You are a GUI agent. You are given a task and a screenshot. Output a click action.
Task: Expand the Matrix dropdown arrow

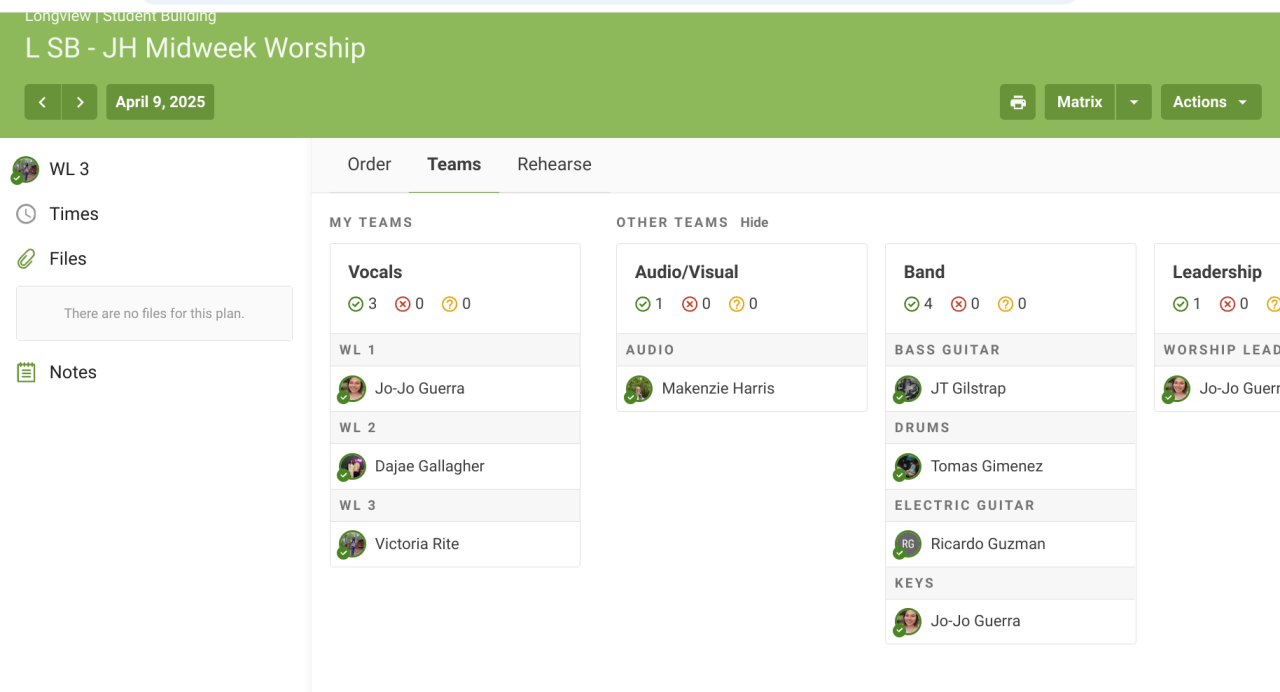coord(1133,102)
